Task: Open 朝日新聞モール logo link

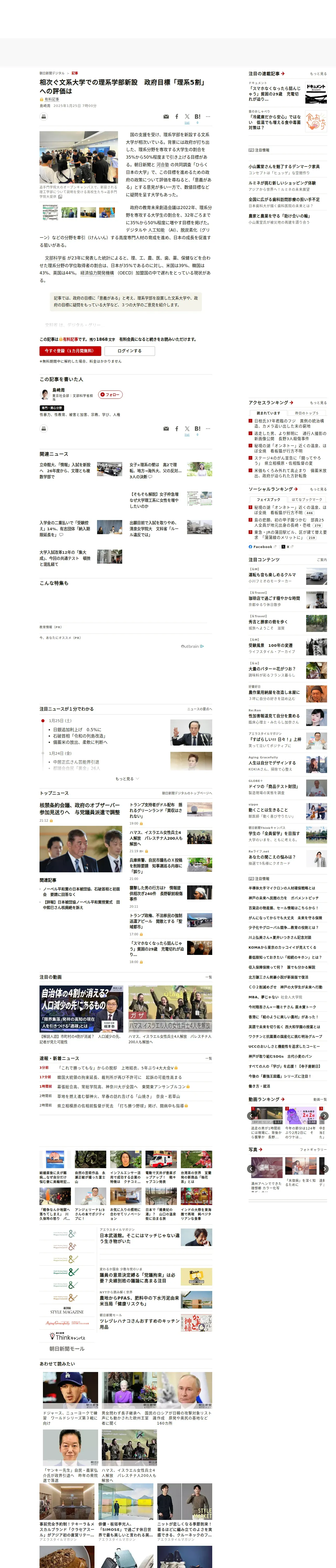Action: [x=67, y=1348]
